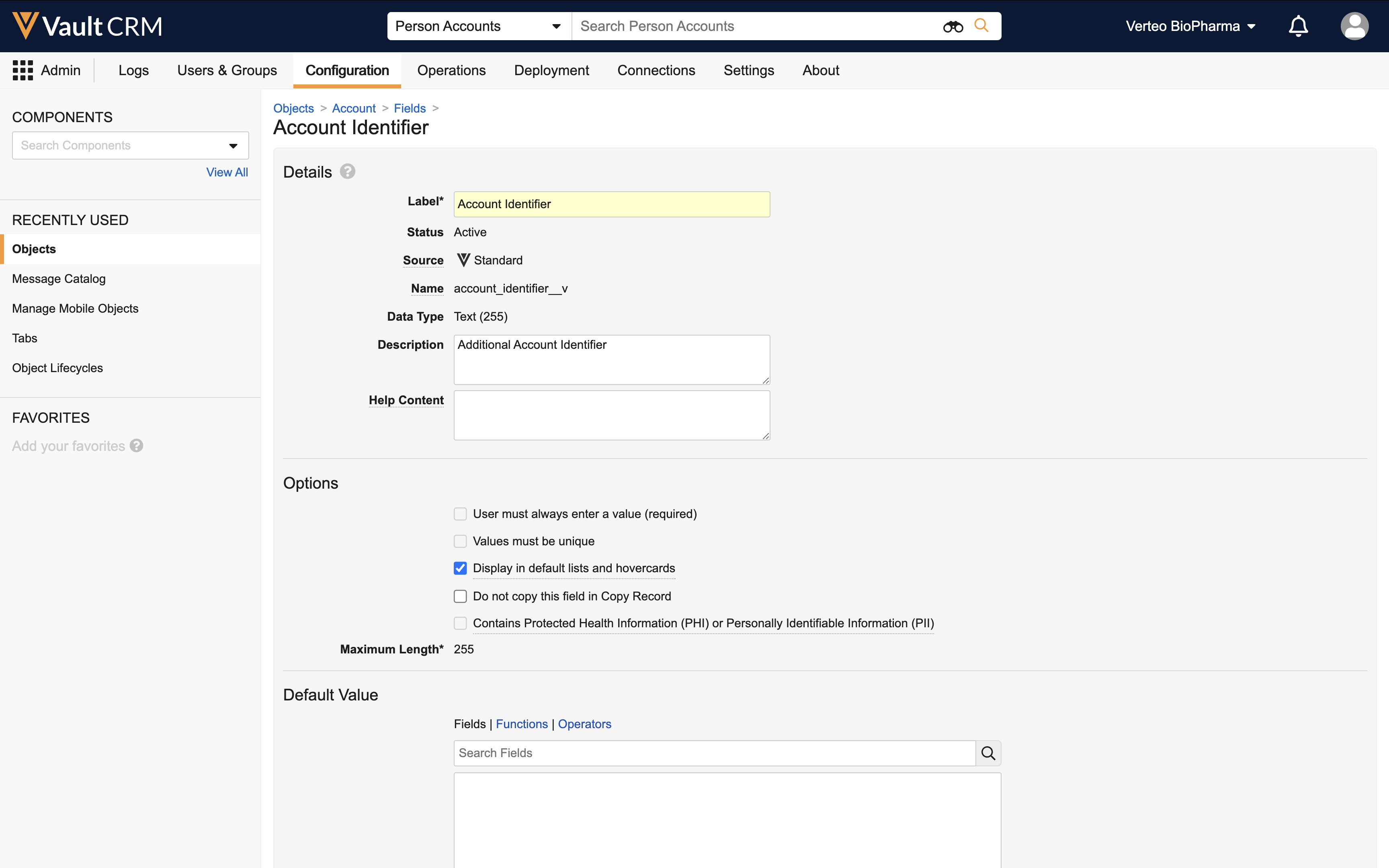The height and width of the screenshot is (868, 1389).
Task: Uncheck Display in default lists and hovercards
Action: (460, 568)
